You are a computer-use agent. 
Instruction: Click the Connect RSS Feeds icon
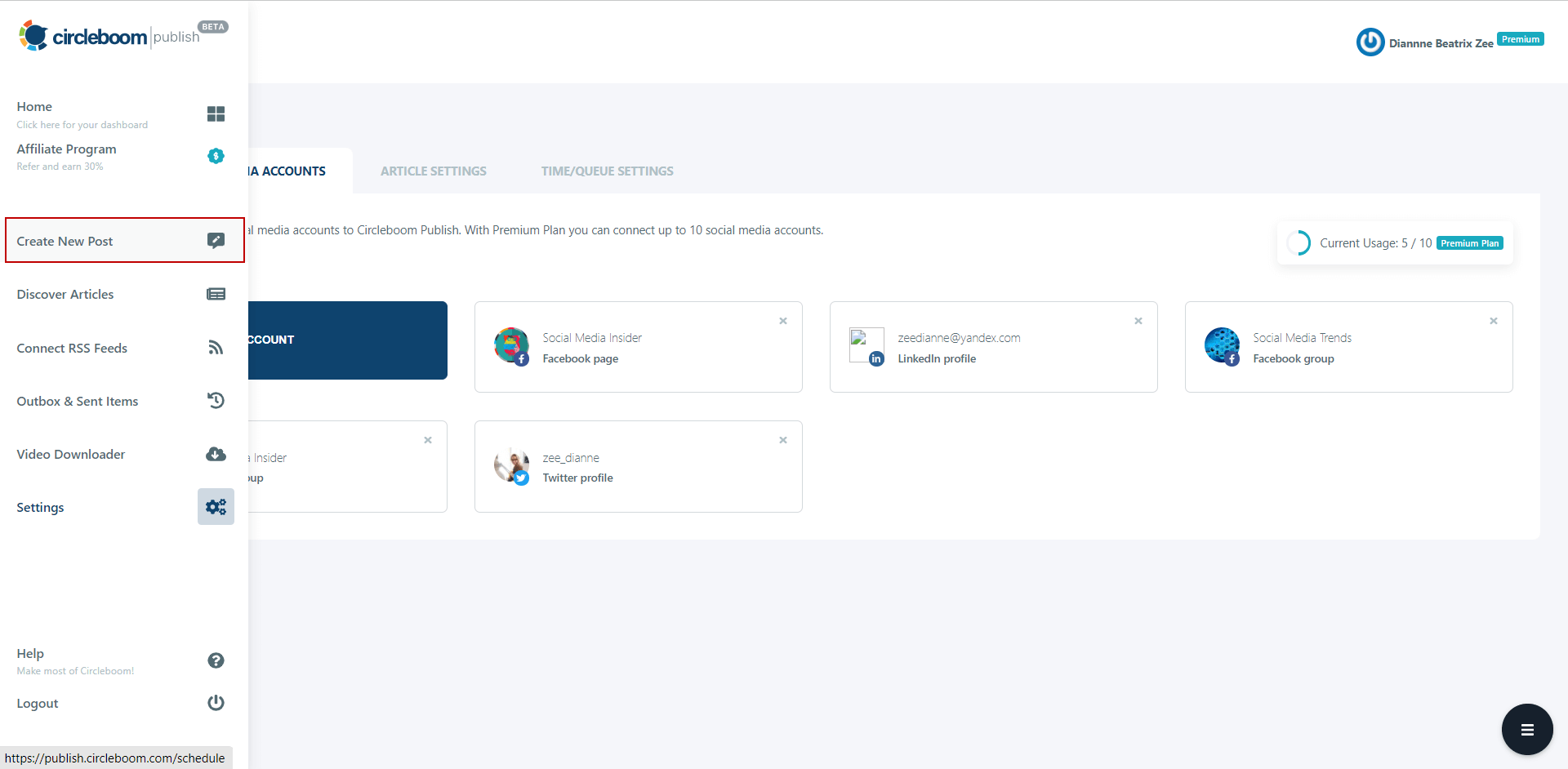(215, 347)
